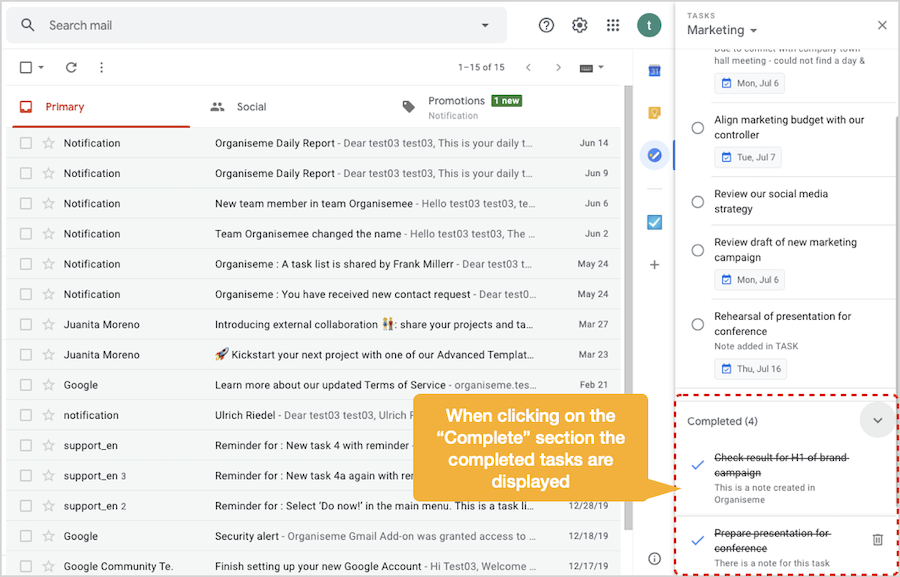The width and height of the screenshot is (900, 577).
Task: Open the Organiseme add-on checkbox icon
Action: (654, 222)
